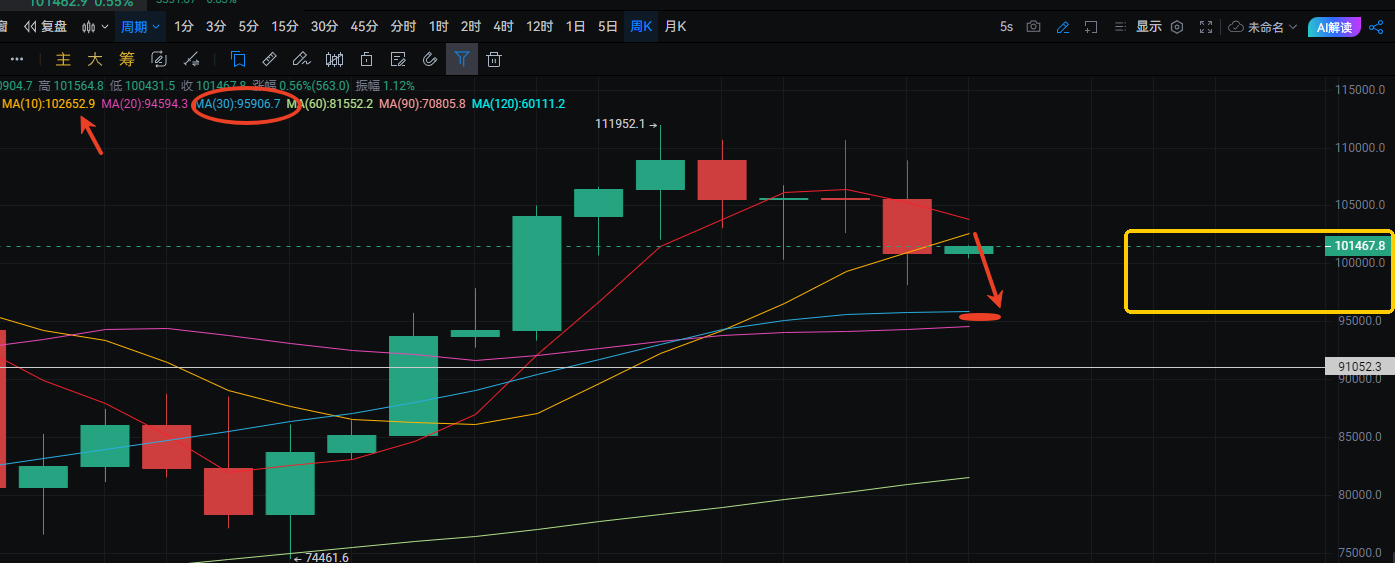Switch to 1日 daily chart

pyautogui.click(x=575, y=27)
